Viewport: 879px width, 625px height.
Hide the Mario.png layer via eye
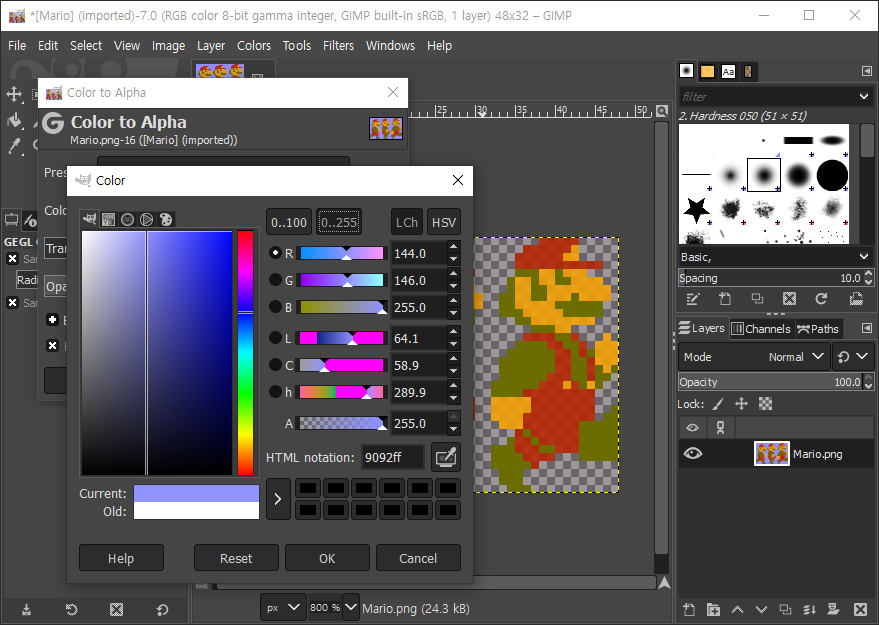[x=692, y=453]
